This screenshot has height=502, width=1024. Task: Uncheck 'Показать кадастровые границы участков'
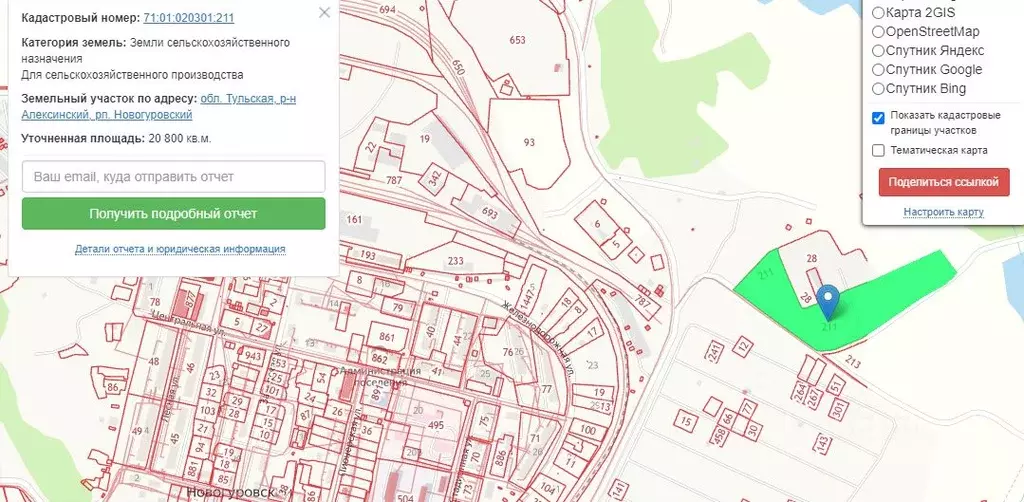point(878,118)
